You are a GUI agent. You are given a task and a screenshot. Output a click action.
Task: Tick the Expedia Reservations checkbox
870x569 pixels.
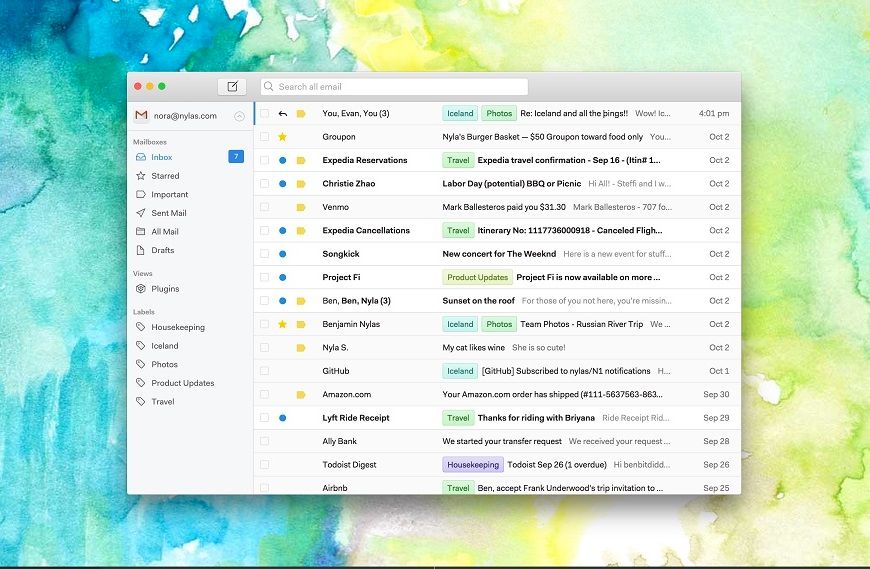[x=265, y=160]
